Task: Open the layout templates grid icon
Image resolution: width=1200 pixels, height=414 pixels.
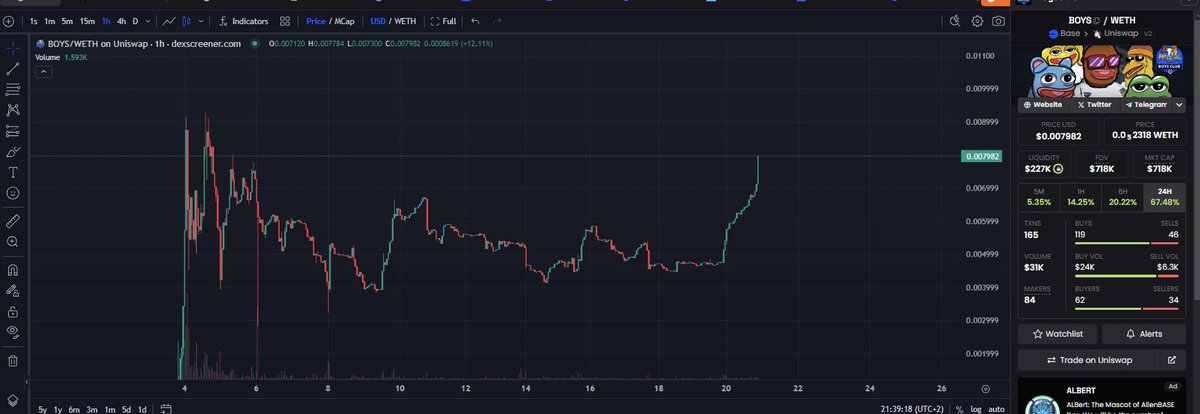Action: click(x=285, y=20)
